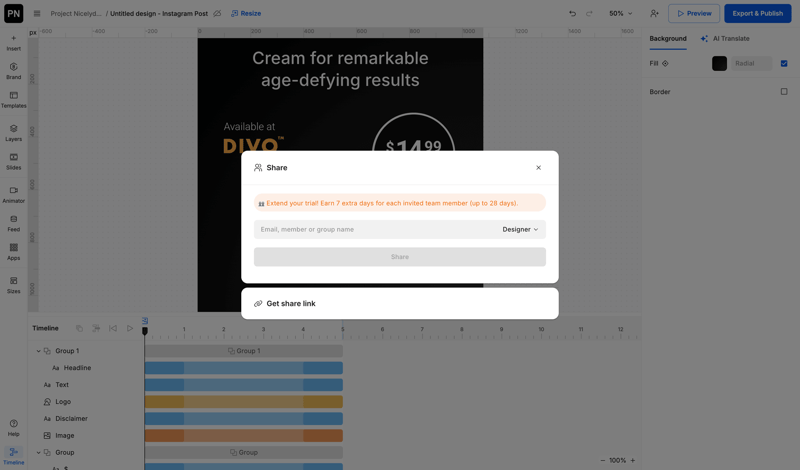Image resolution: width=800 pixels, height=470 pixels.
Task: Click the timeline playhead marker
Action: 145,330
